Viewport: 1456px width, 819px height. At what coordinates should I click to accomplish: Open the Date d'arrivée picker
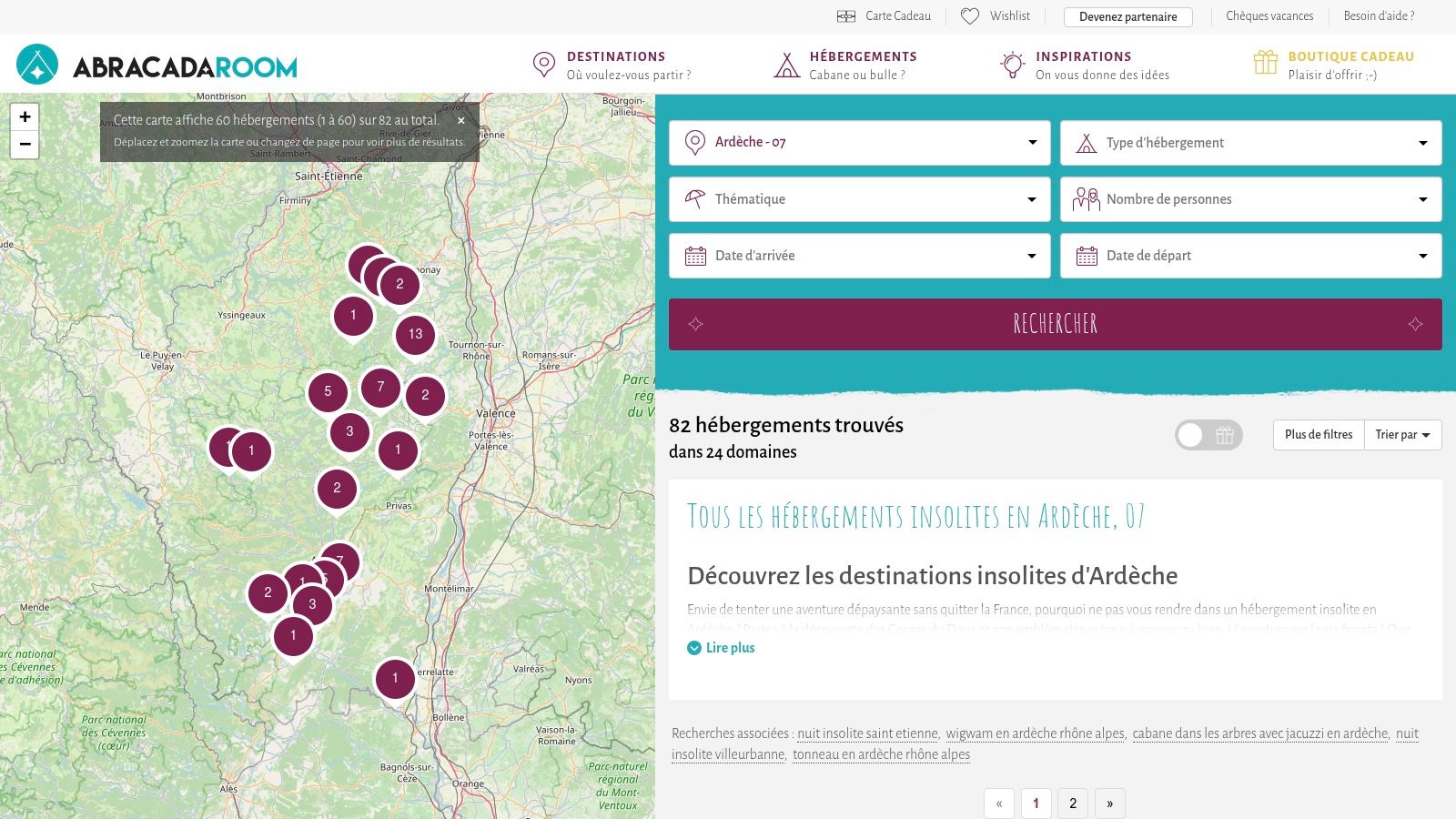(x=859, y=256)
